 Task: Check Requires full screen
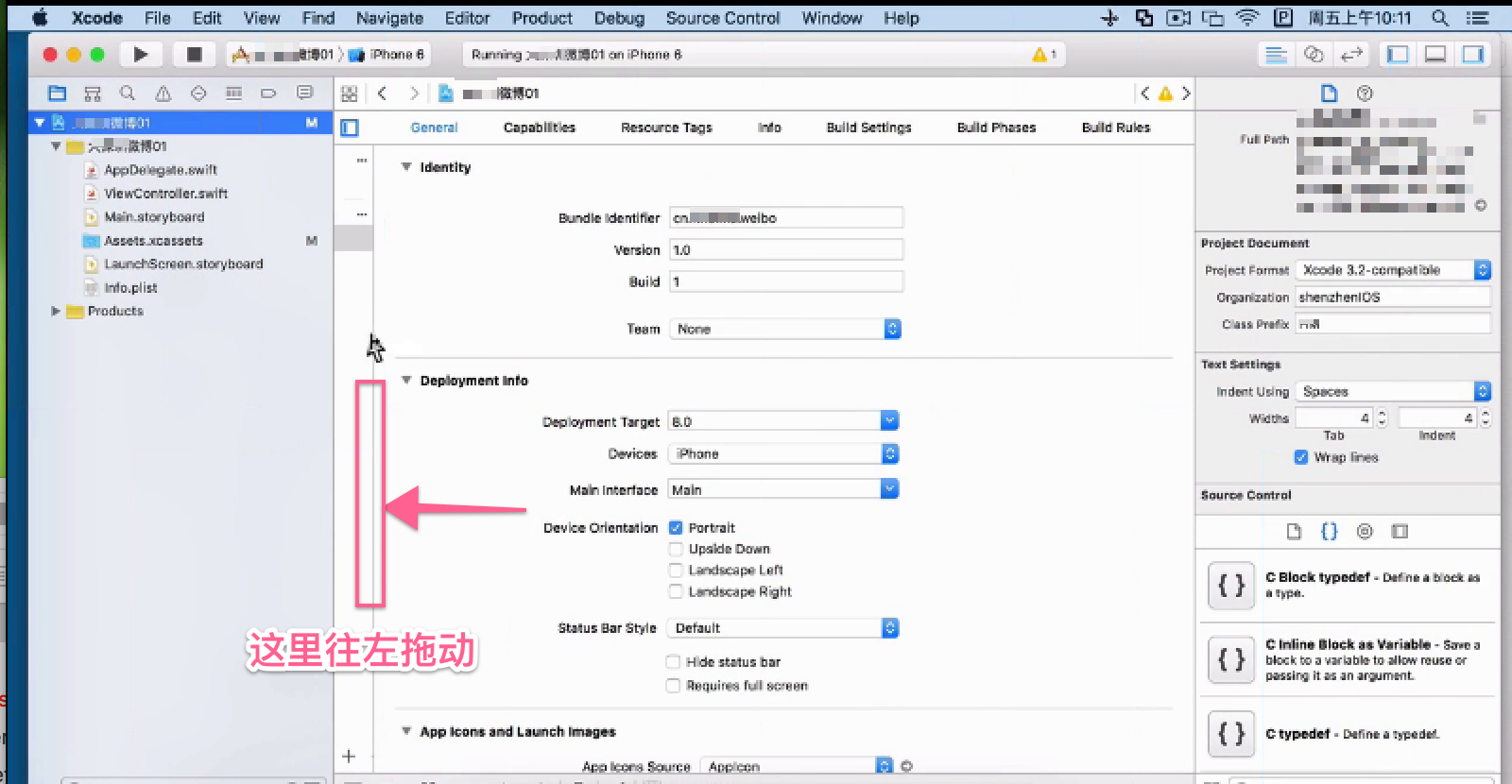point(673,686)
